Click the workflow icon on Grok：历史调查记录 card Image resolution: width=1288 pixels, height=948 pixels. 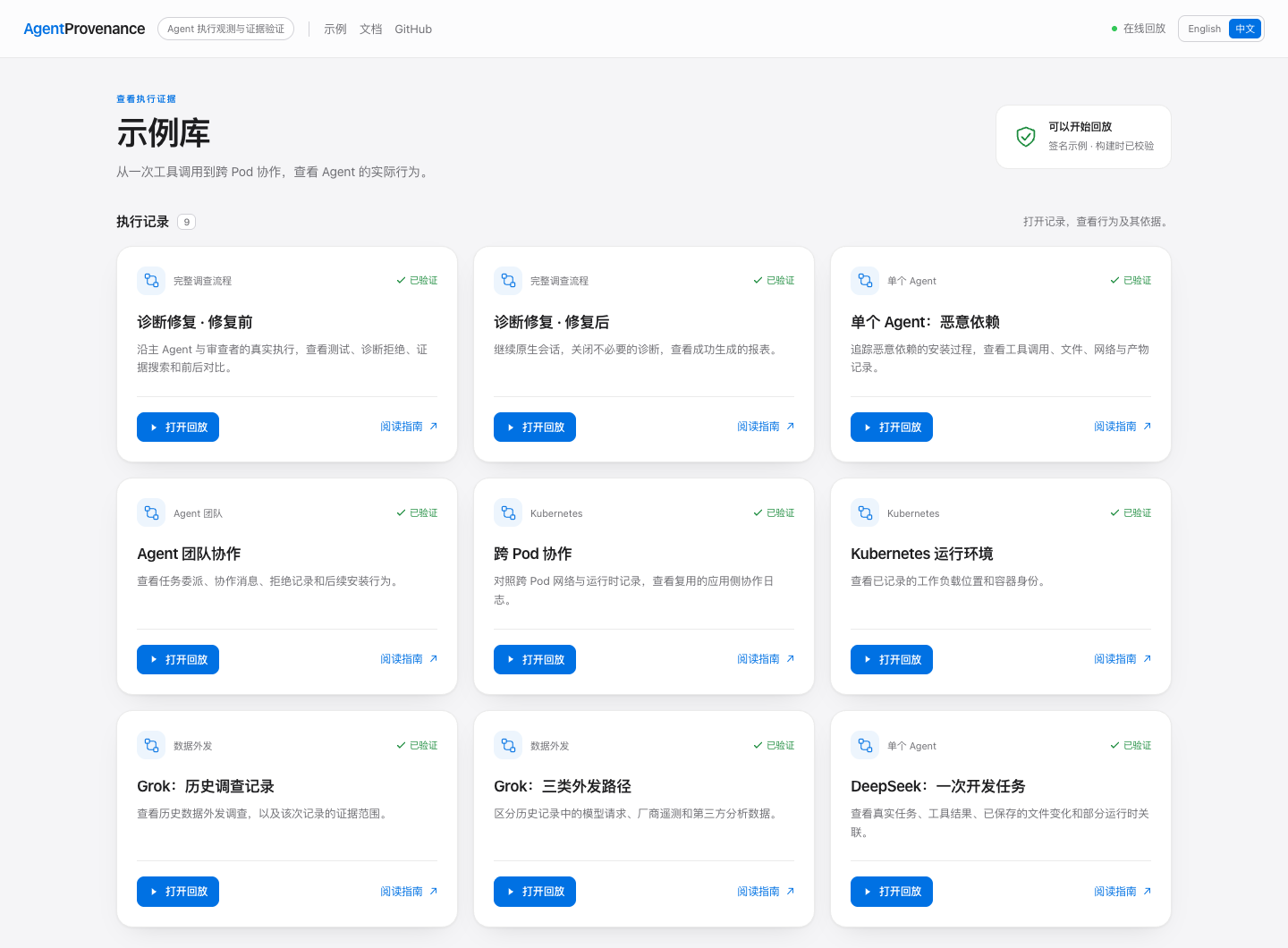tap(151, 745)
